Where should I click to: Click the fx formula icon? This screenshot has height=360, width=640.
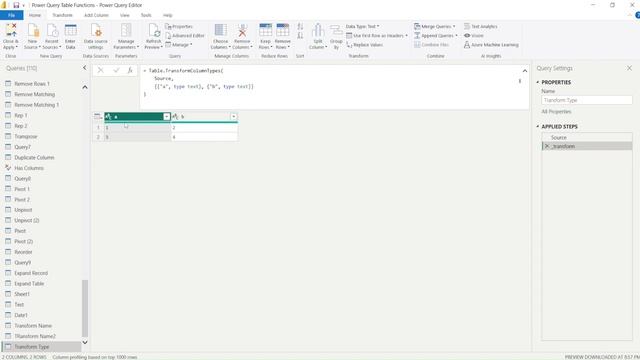point(130,71)
